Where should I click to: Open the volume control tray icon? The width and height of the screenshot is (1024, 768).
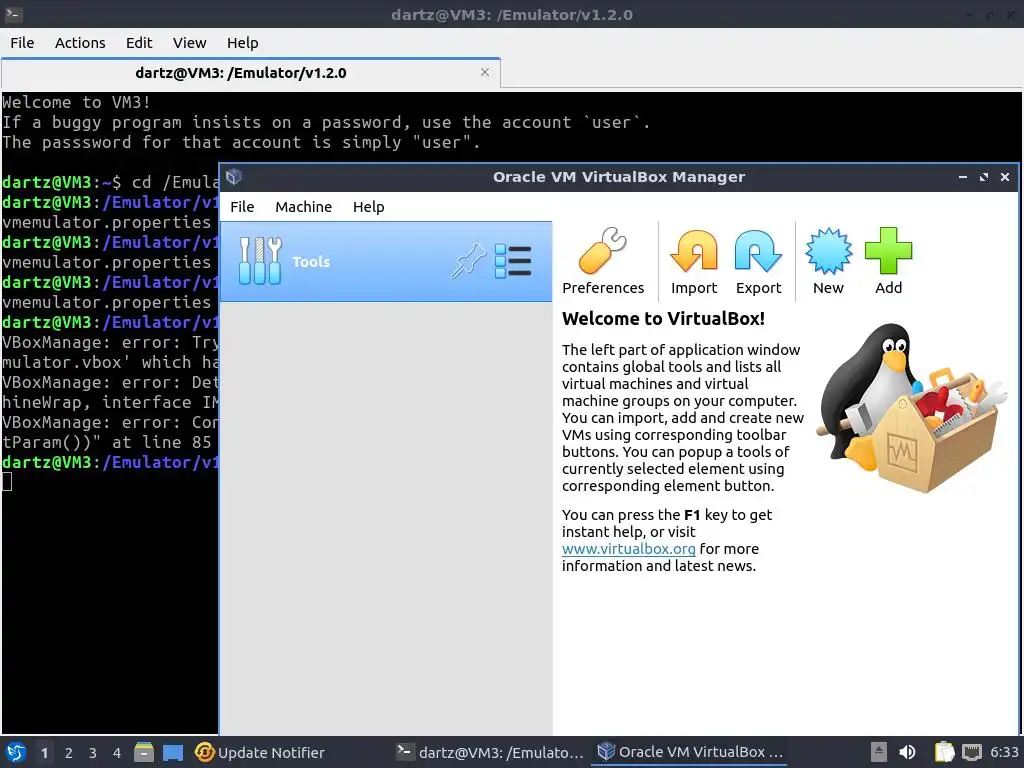(x=907, y=752)
